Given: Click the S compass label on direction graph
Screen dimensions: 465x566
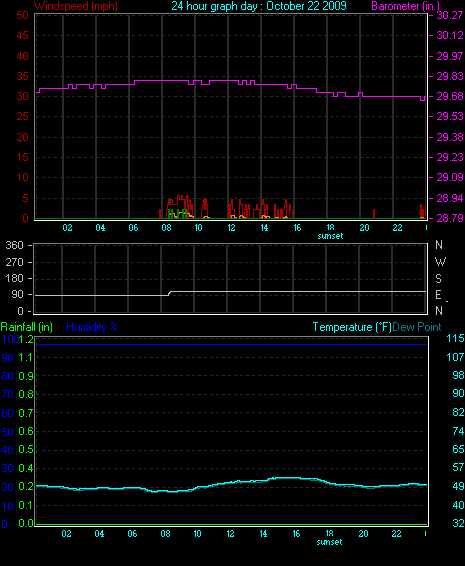Looking at the screenshot, I should pos(438,279).
